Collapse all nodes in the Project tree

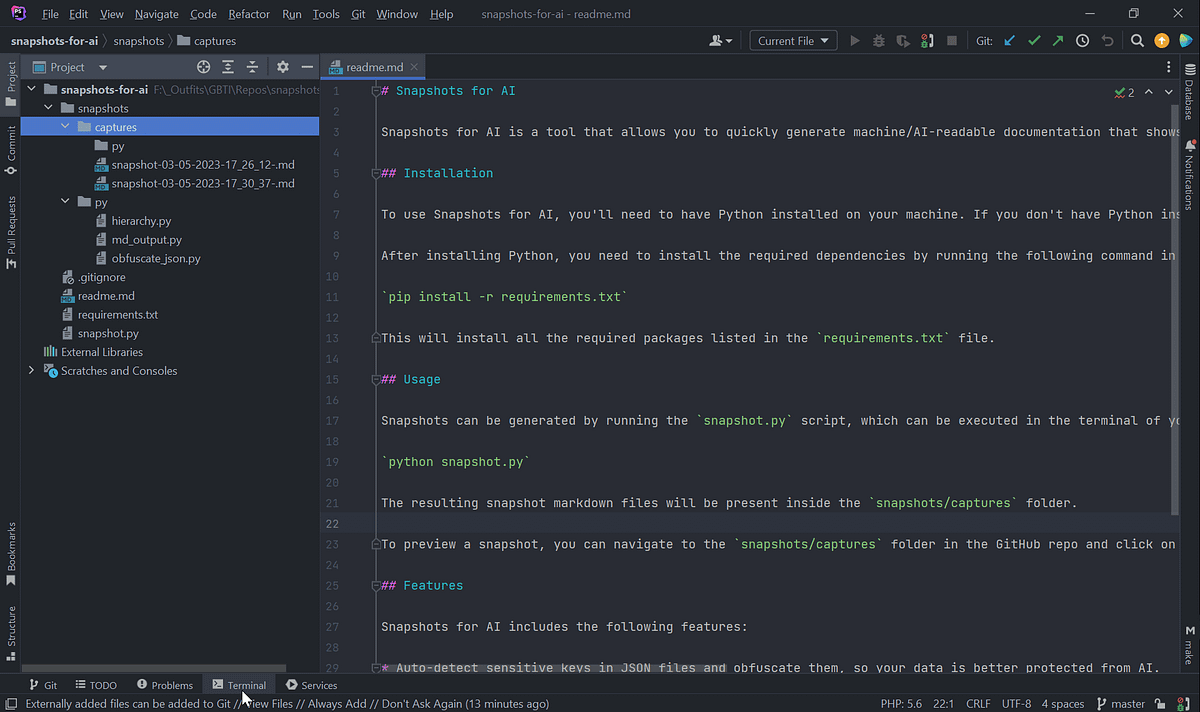point(251,66)
